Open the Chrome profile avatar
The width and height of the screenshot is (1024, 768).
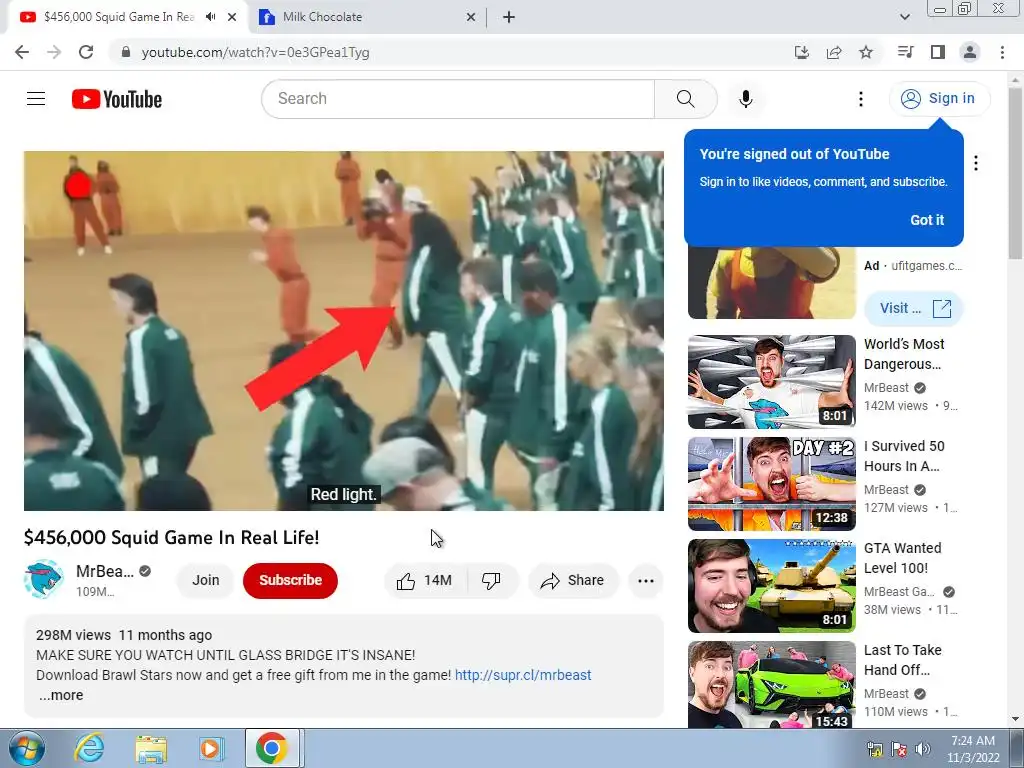point(970,52)
